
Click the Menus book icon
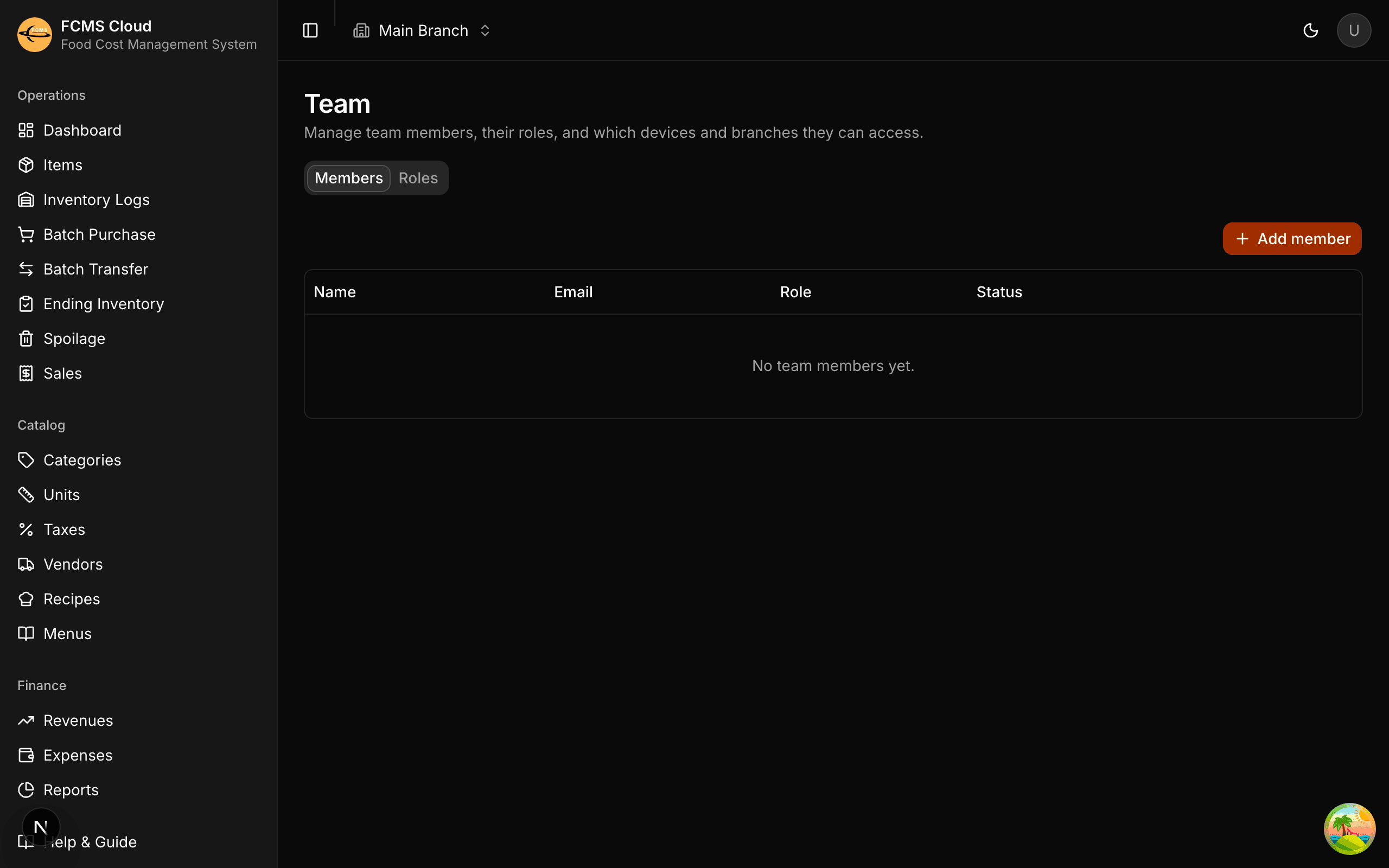click(x=26, y=634)
